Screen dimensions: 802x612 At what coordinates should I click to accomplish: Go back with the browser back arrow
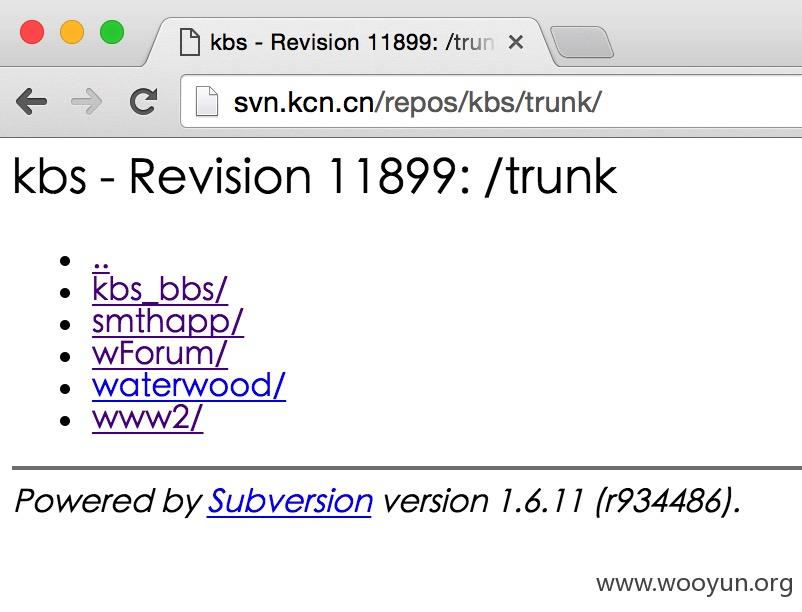32,101
